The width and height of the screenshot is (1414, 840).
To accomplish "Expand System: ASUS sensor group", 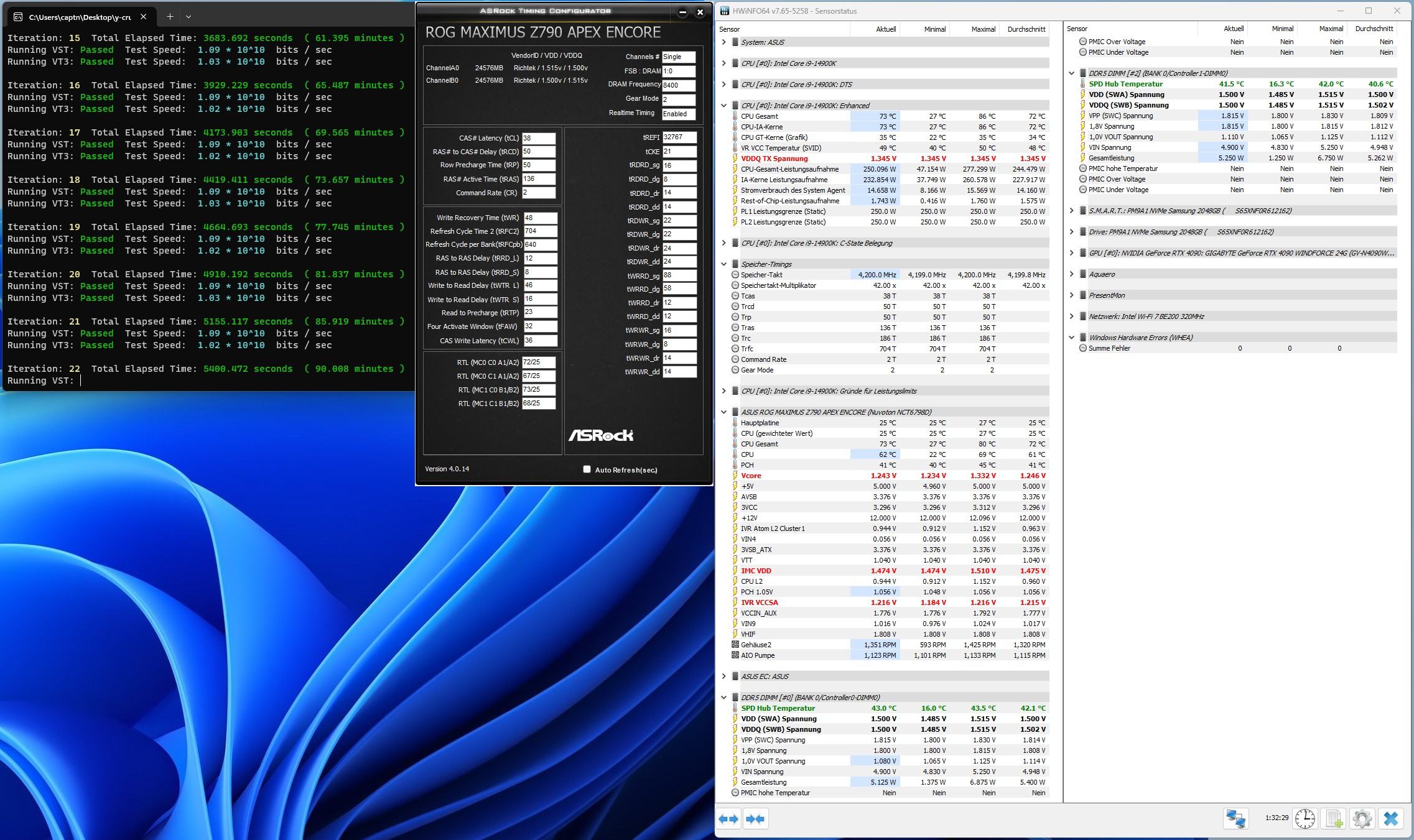I will pos(723,42).
